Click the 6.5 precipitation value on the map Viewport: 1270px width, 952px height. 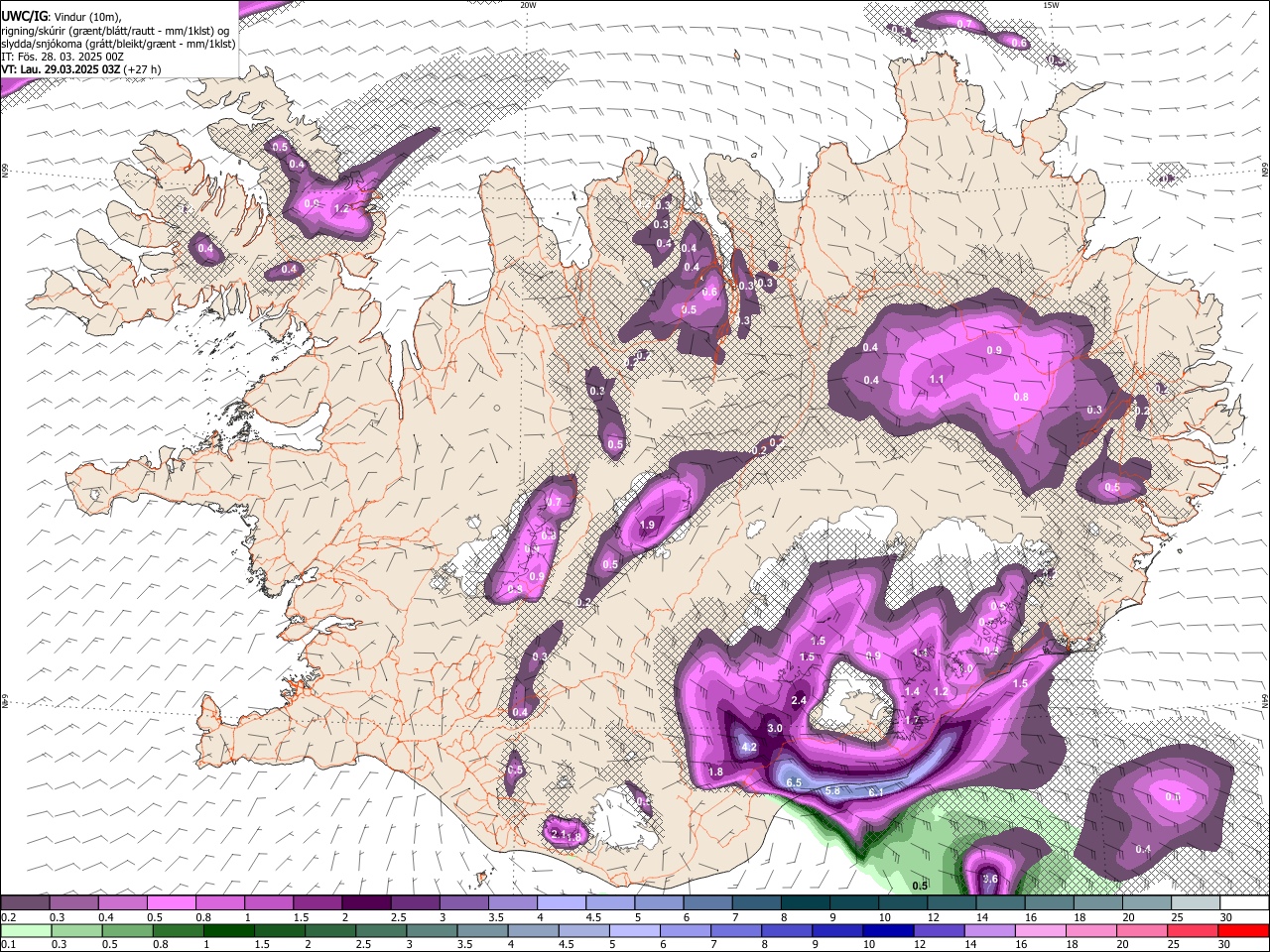(794, 782)
